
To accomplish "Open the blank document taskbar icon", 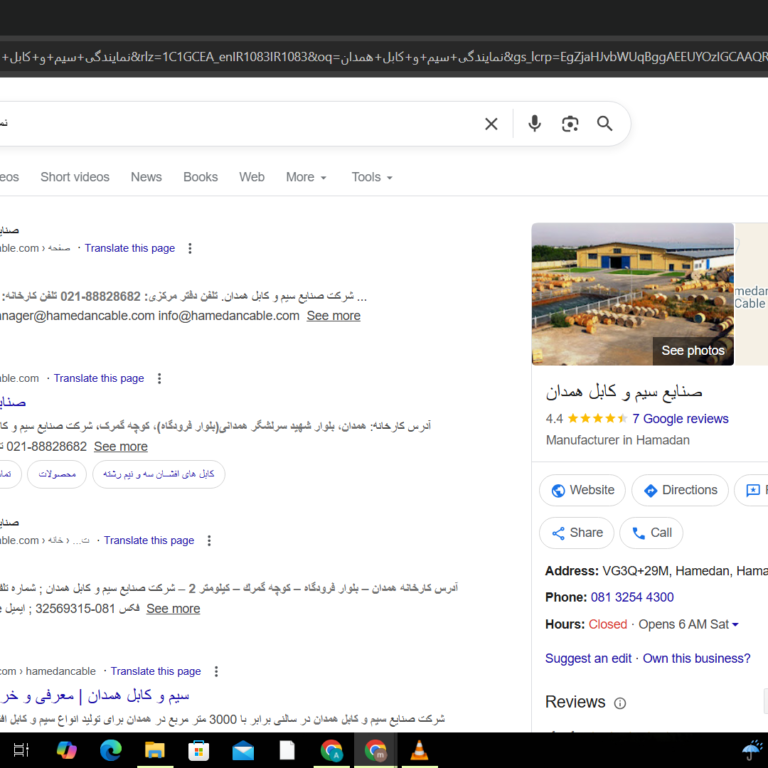I will [x=287, y=750].
